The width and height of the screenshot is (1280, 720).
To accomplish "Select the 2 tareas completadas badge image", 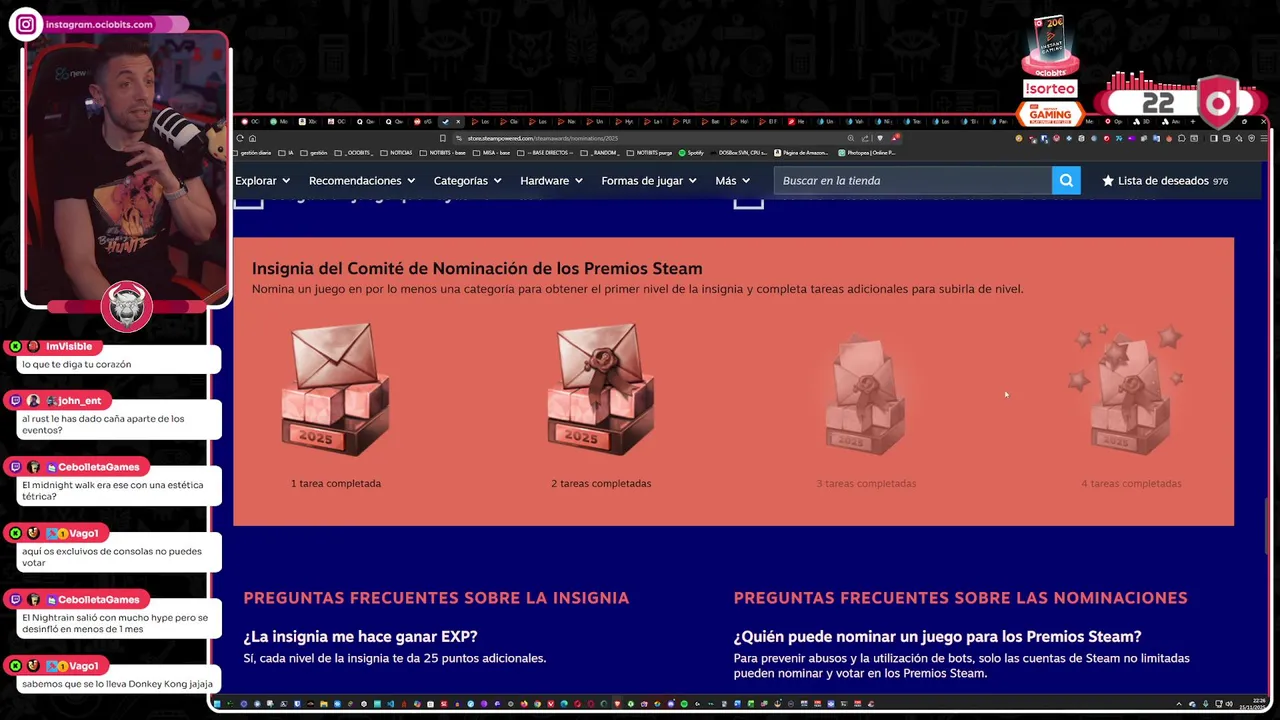I will pos(601,390).
